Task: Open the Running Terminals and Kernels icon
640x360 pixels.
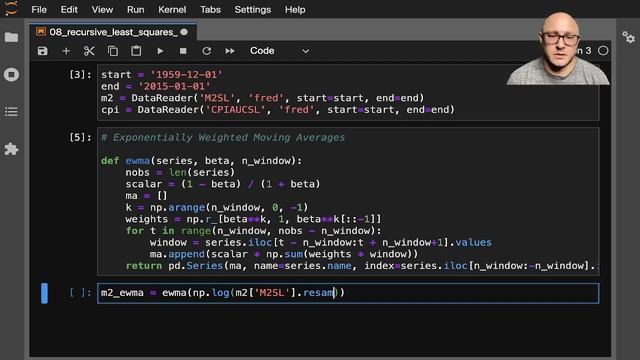Action: [11, 75]
